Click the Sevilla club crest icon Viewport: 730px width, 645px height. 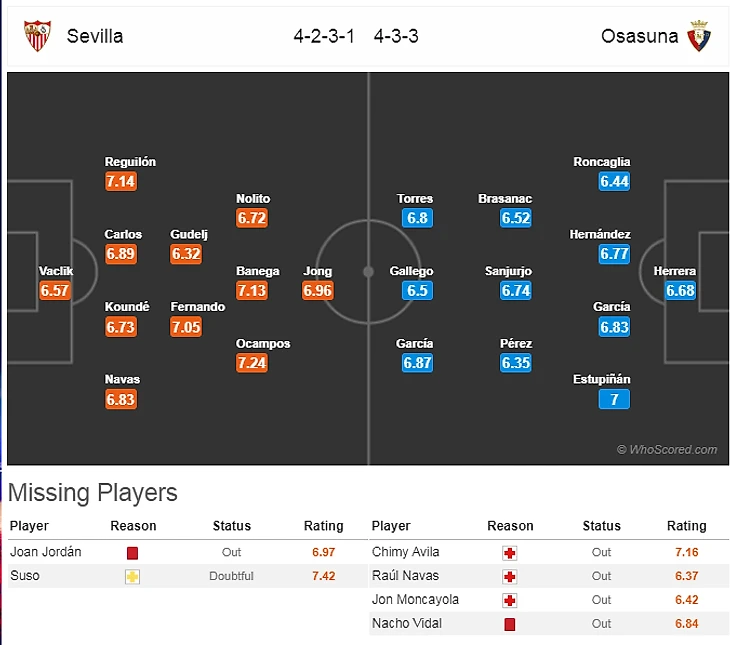(38, 36)
